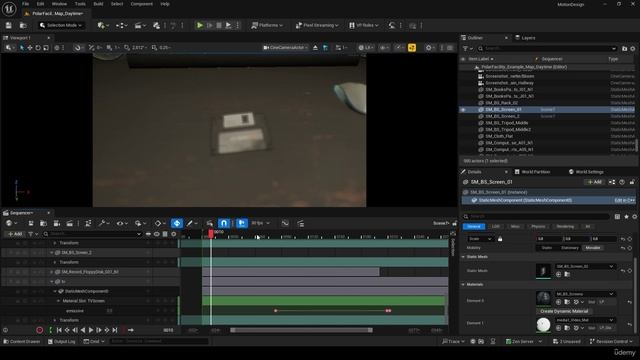Select the Rotate gizmo tool in viewport toolbar
Screen dimensions: 640x360
click(x=38, y=48)
